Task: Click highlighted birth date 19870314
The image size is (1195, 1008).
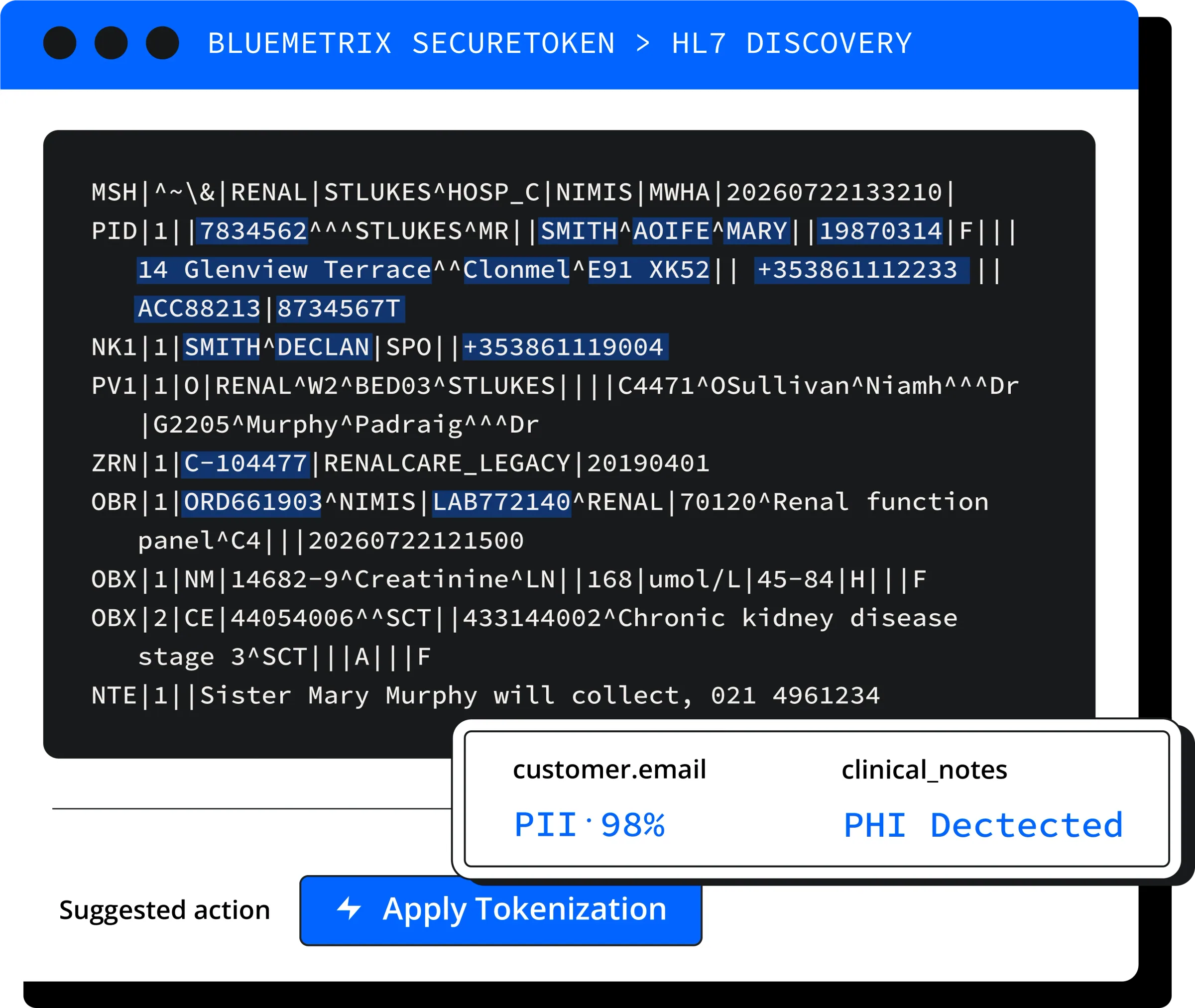Action: [880, 231]
